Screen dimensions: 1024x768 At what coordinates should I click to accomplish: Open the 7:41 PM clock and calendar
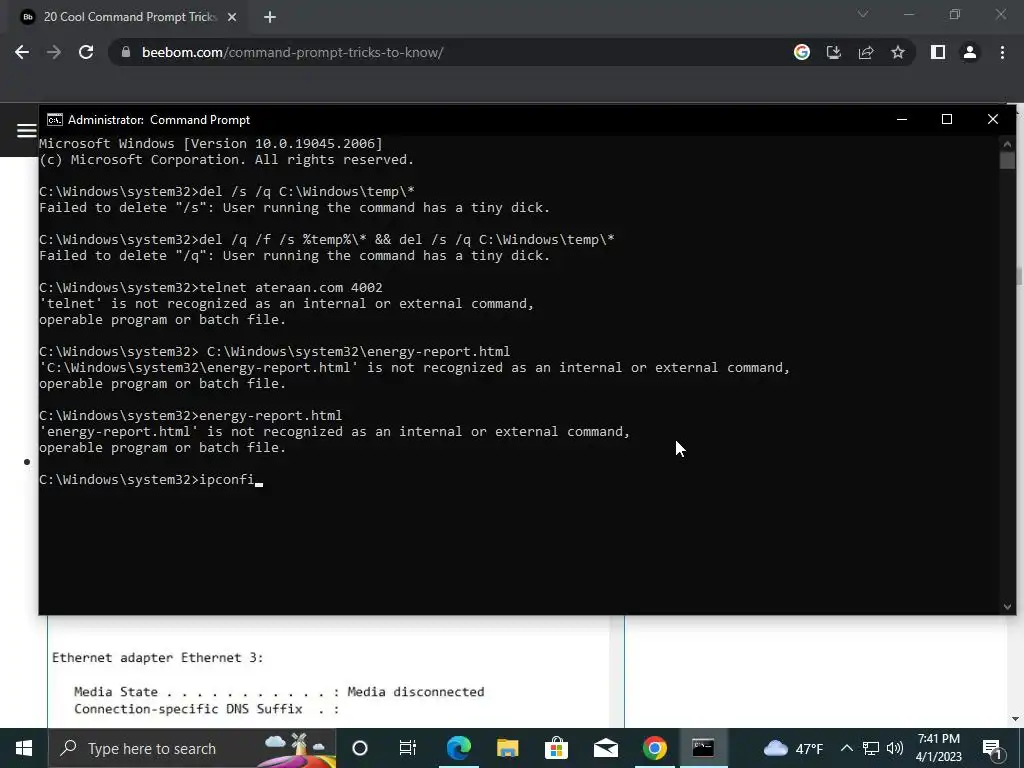click(939, 748)
